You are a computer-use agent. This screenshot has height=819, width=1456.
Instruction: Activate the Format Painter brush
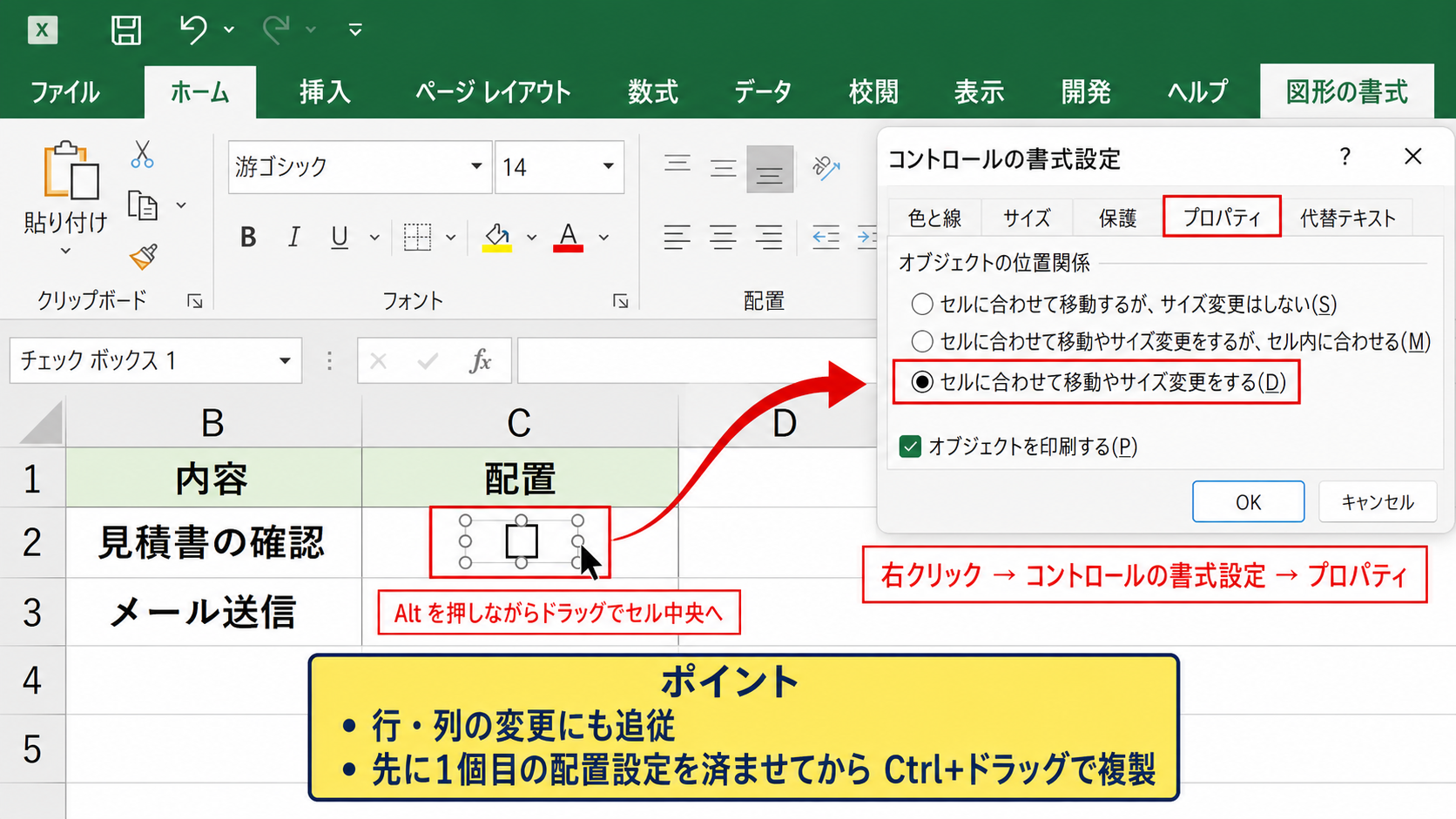click(x=143, y=256)
